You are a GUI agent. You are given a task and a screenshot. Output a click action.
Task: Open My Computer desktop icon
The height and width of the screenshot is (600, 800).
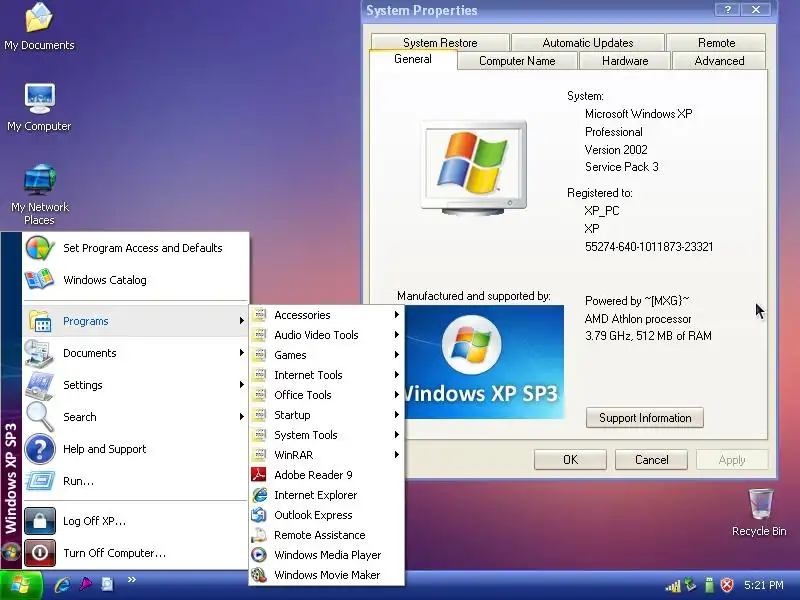pyautogui.click(x=39, y=108)
